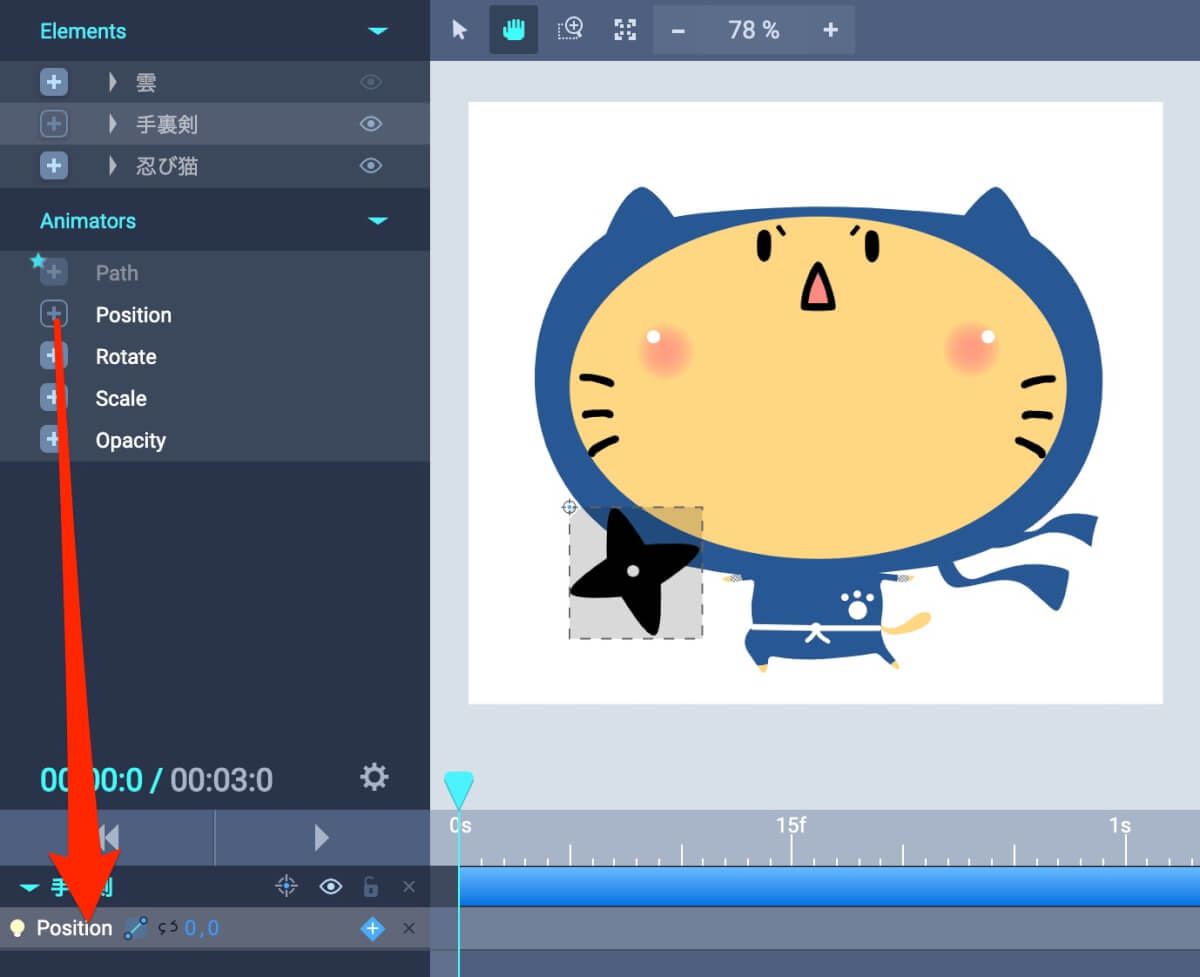Toggle the timeline layer lock
1200x977 pixels.
371,886
